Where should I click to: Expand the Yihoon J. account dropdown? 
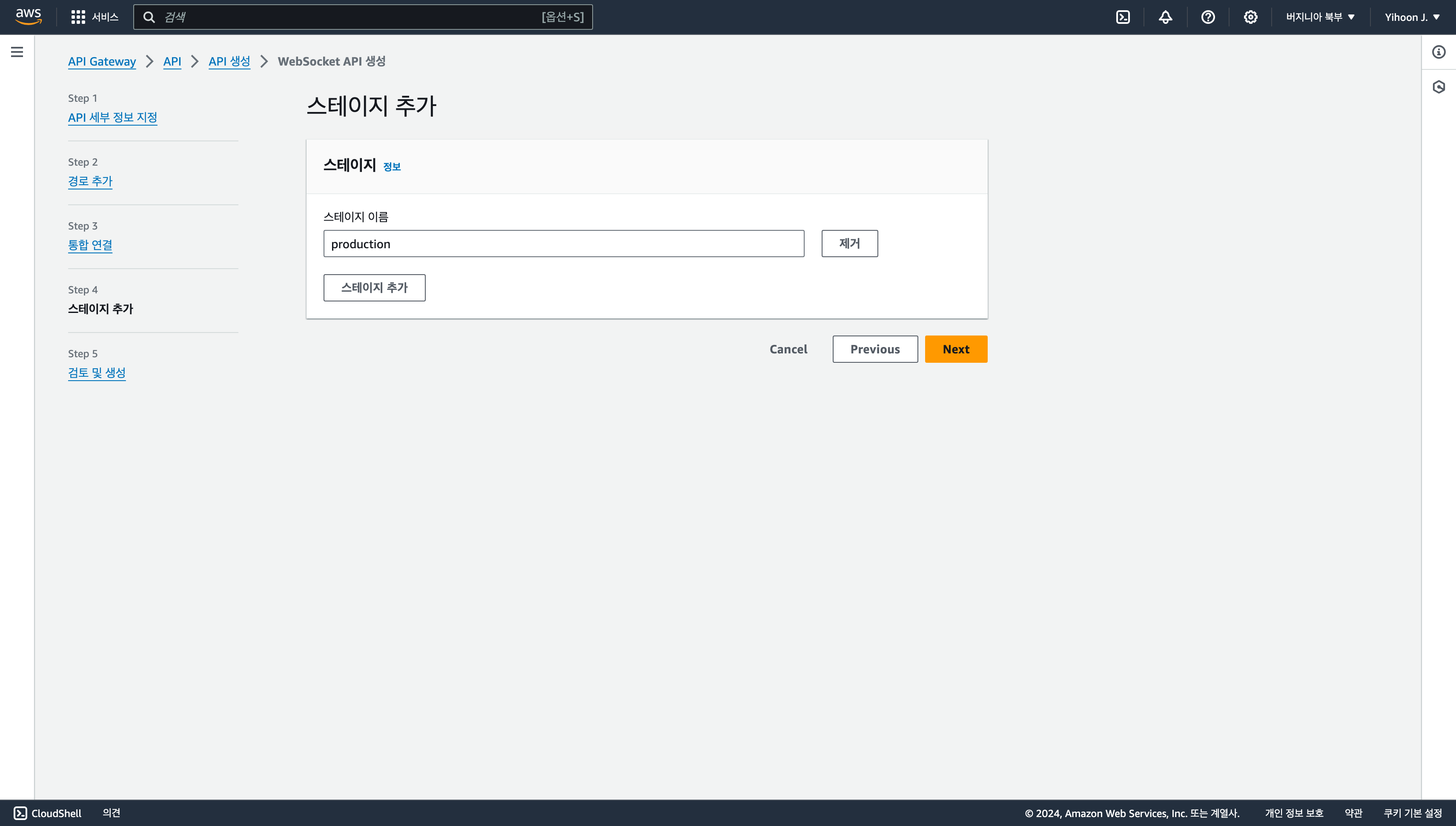pyautogui.click(x=1412, y=17)
